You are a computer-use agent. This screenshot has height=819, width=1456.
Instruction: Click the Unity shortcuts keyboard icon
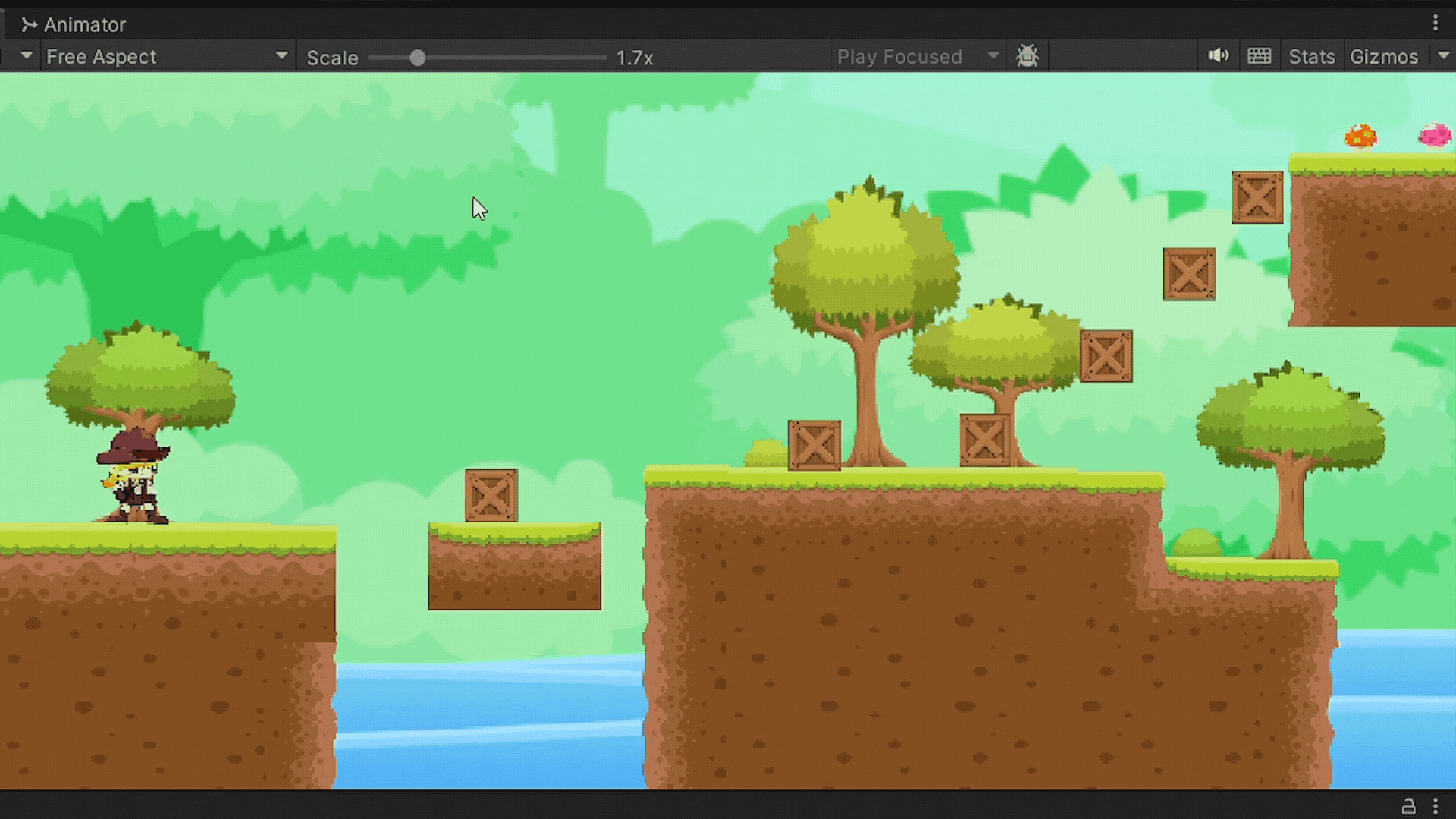(x=1259, y=56)
